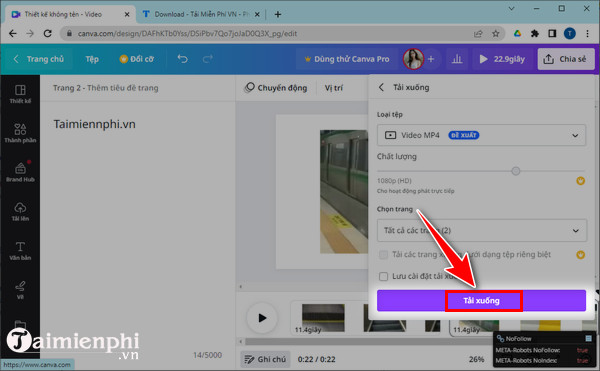Open the Thành phần elements panel
This screenshot has height=371, width=600.
click(20, 133)
